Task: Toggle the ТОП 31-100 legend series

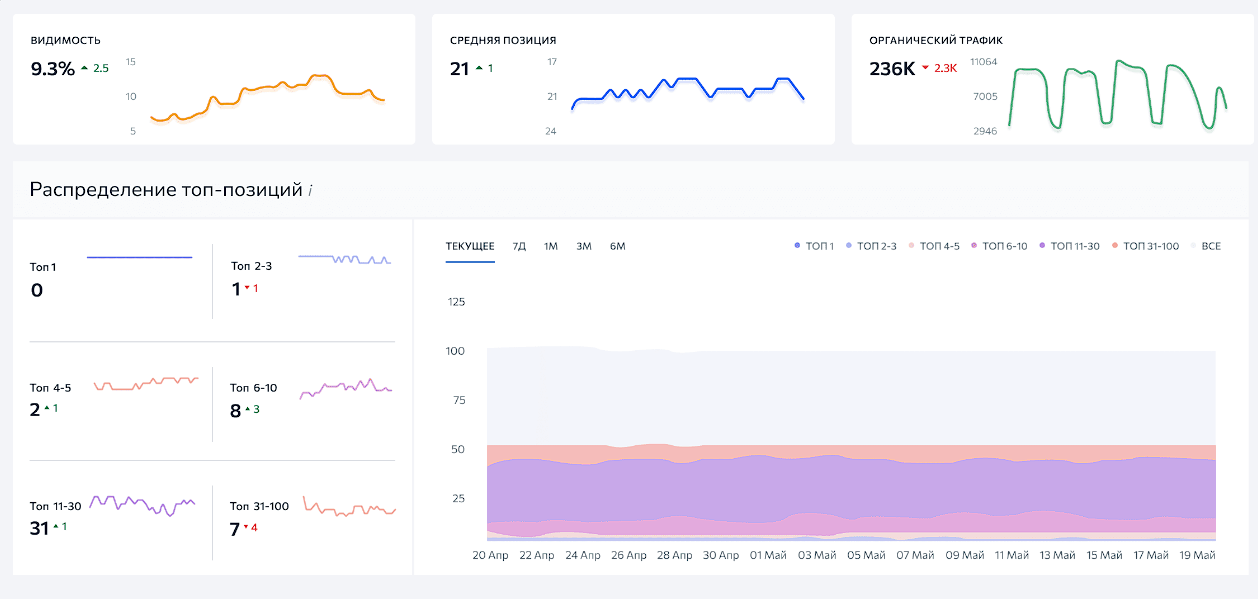Action: point(1145,246)
